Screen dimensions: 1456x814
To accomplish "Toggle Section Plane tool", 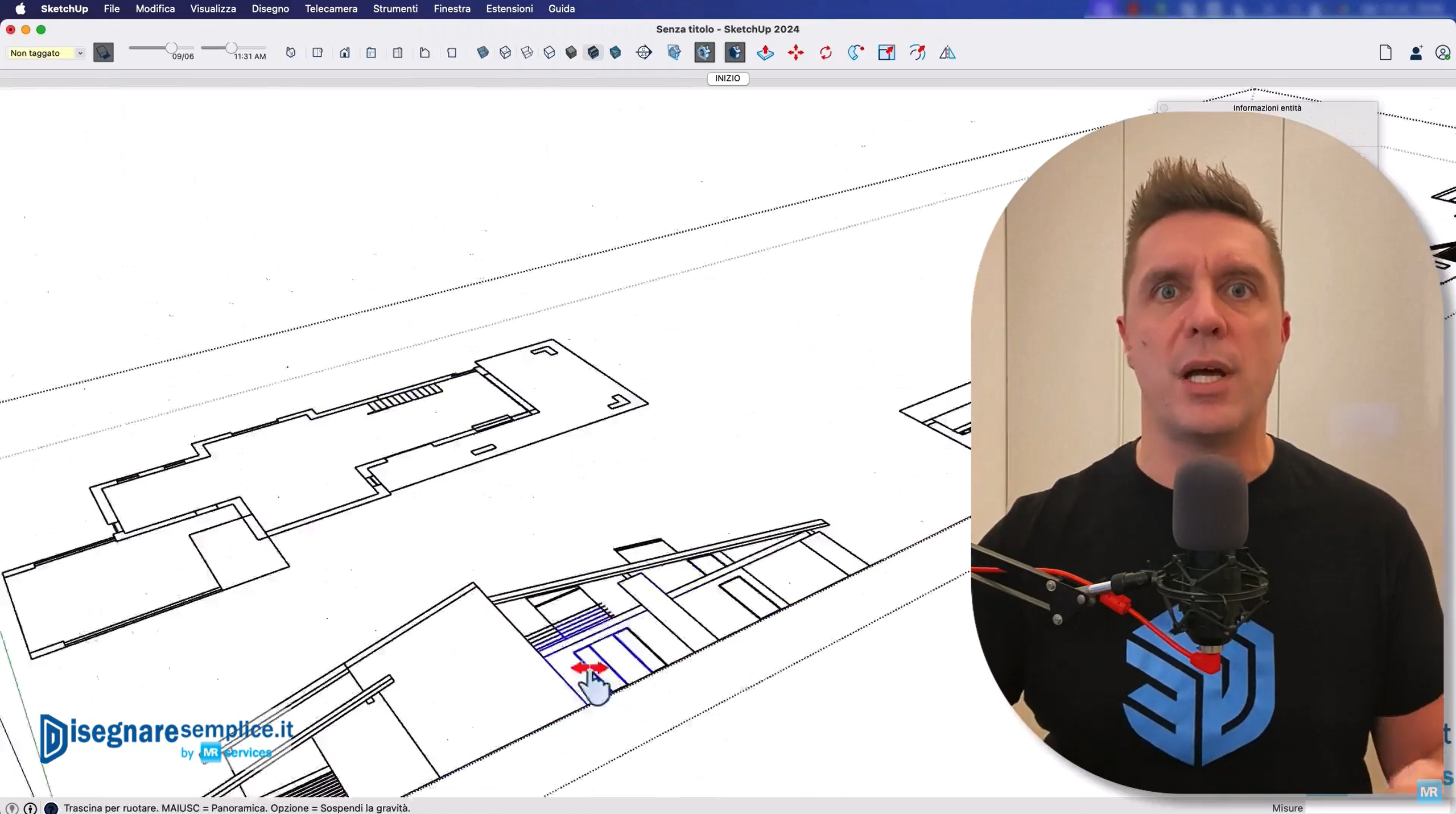I will point(644,52).
